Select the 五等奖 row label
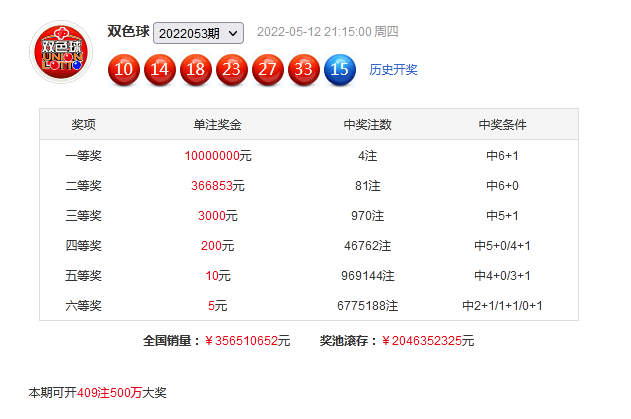Screen dimensions: 631x419 tap(84, 276)
